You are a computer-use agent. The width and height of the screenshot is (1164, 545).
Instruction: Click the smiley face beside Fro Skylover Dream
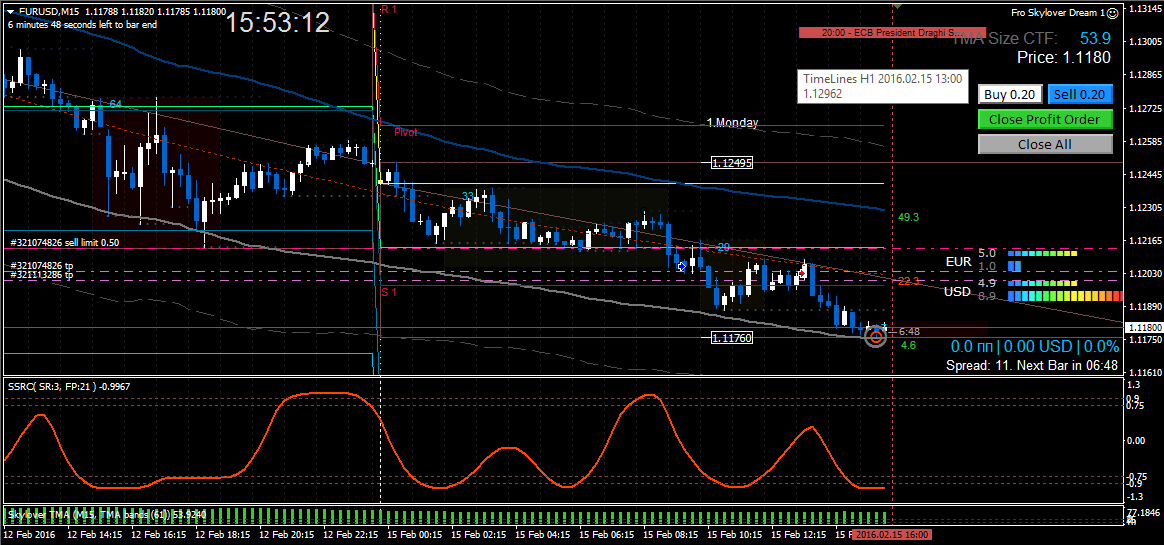click(1113, 13)
